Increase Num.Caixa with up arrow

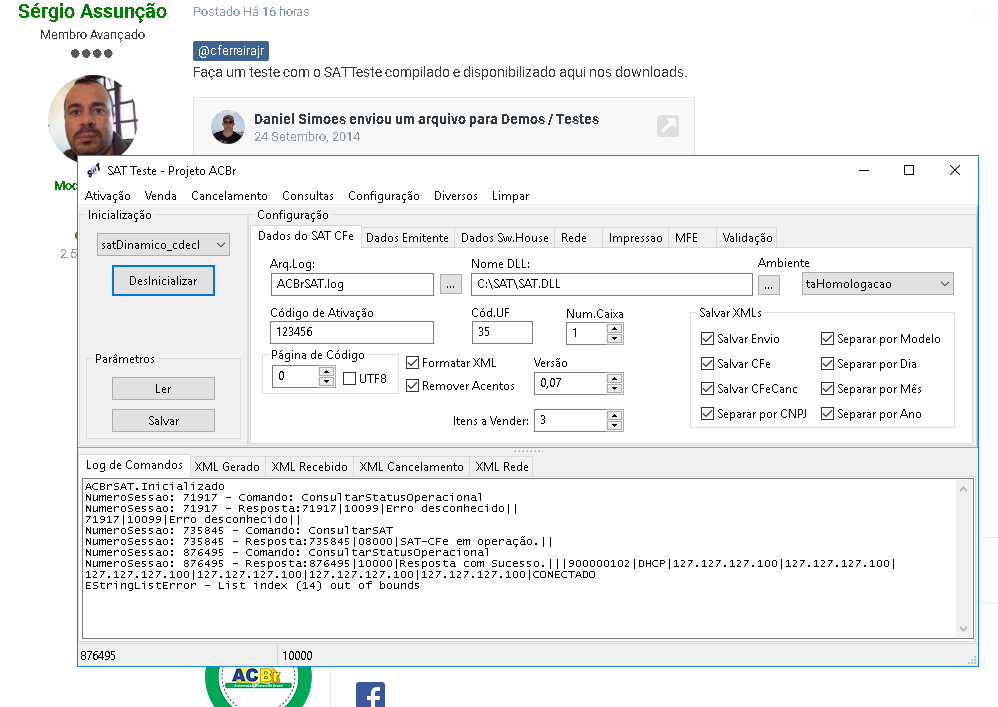pos(614,328)
